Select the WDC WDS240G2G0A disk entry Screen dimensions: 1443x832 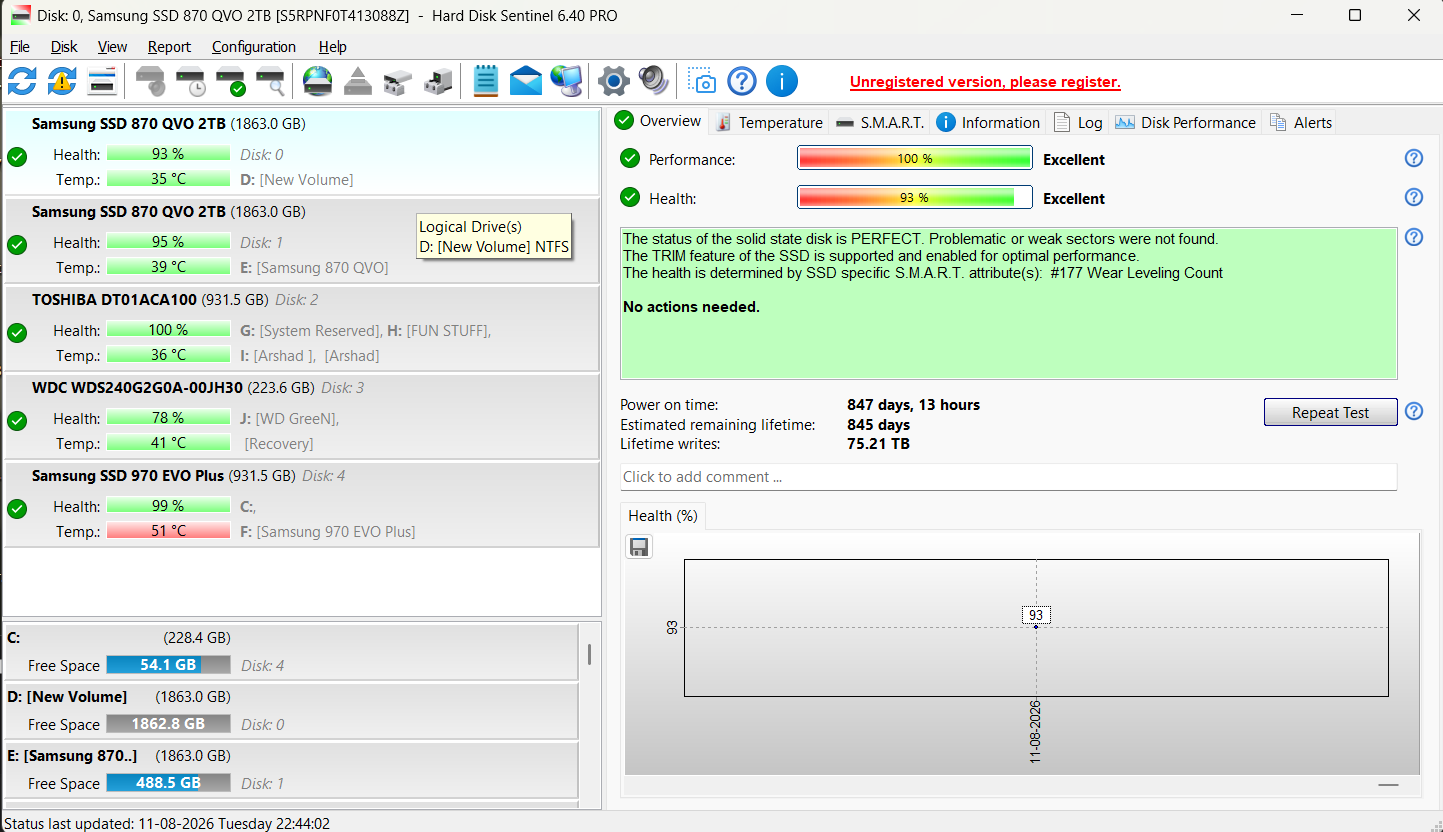click(302, 416)
